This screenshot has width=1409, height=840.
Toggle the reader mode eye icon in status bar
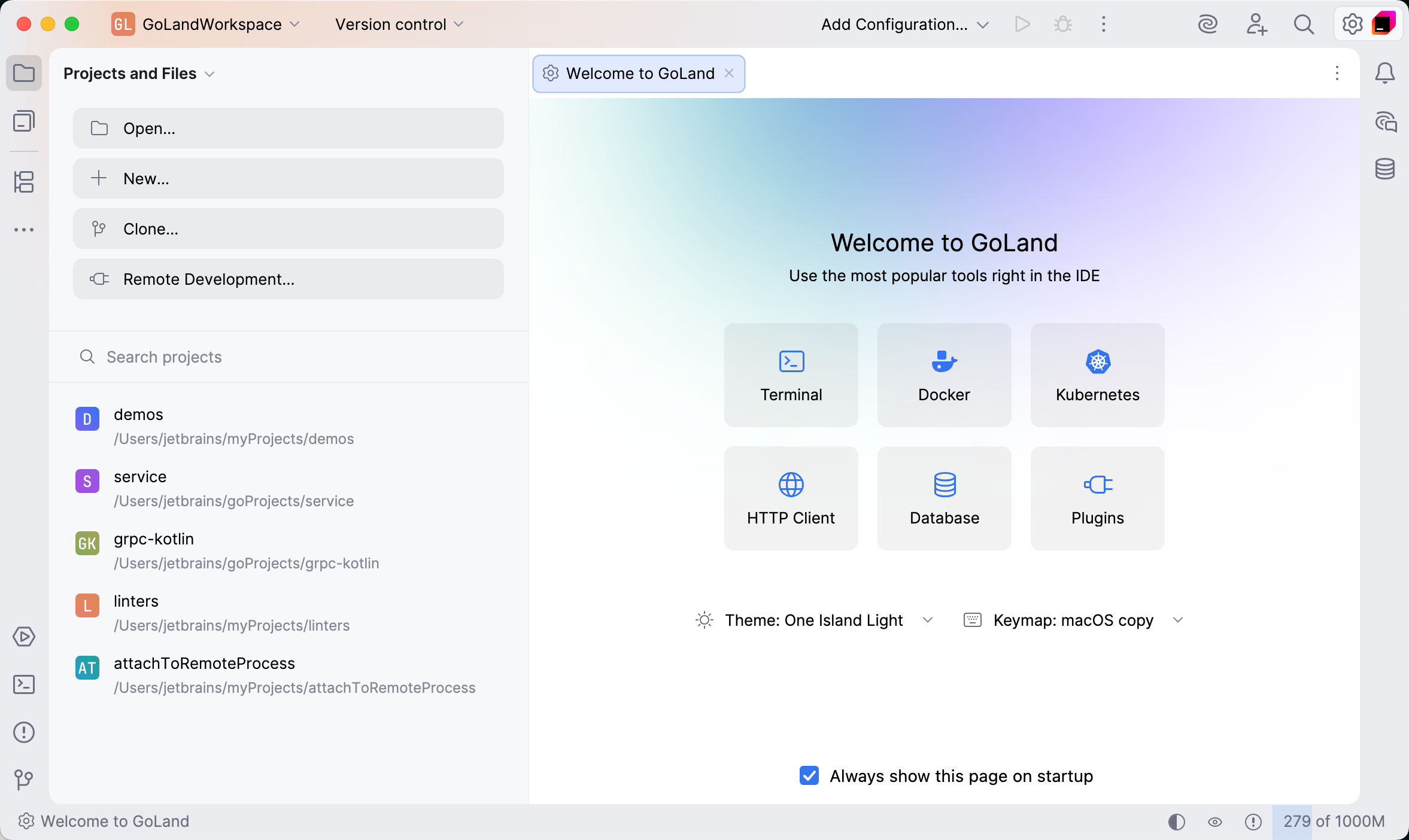tap(1215, 822)
